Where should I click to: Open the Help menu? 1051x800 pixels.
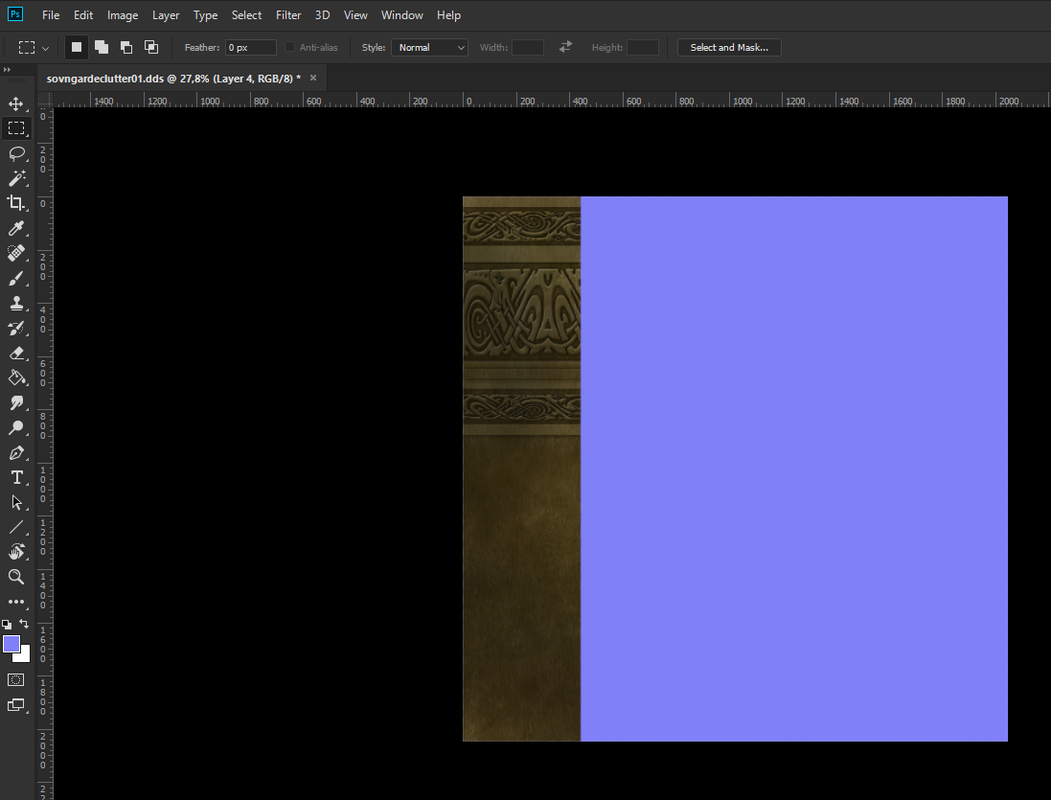[x=448, y=15]
